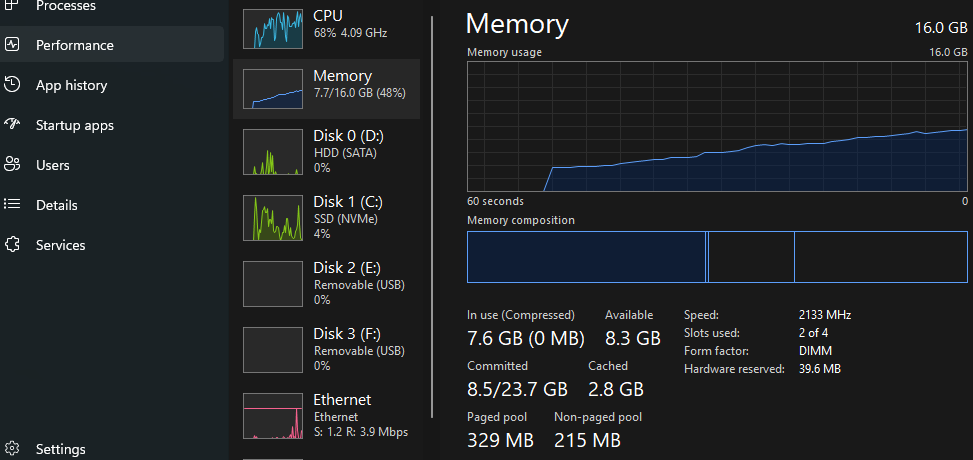
Task: Click the Performance pulse icon
Action: (x=12, y=45)
